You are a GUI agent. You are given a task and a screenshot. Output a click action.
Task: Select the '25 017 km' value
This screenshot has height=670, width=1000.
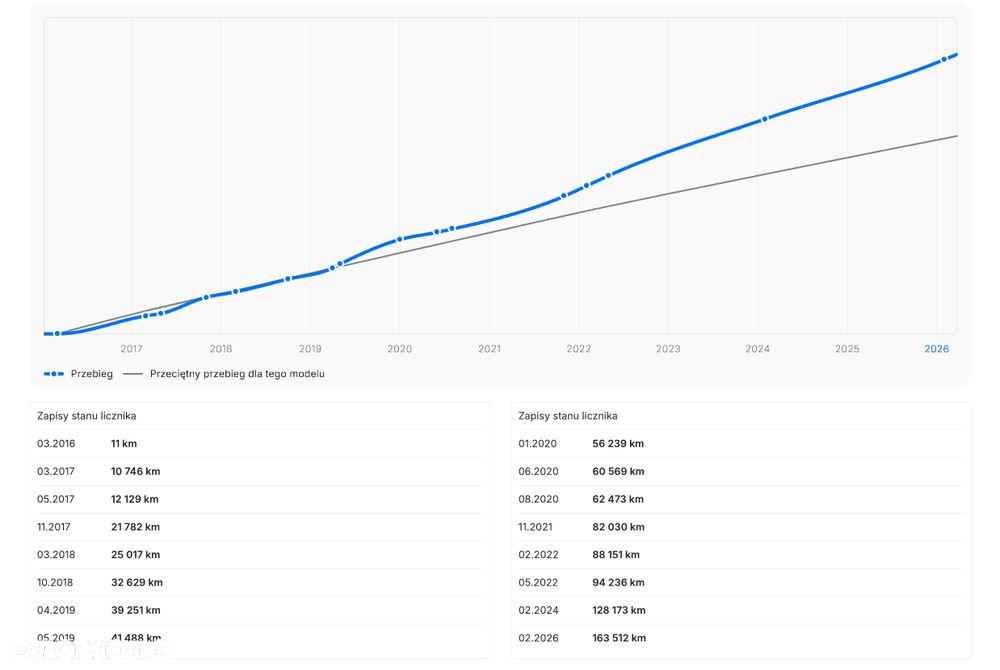[135, 555]
